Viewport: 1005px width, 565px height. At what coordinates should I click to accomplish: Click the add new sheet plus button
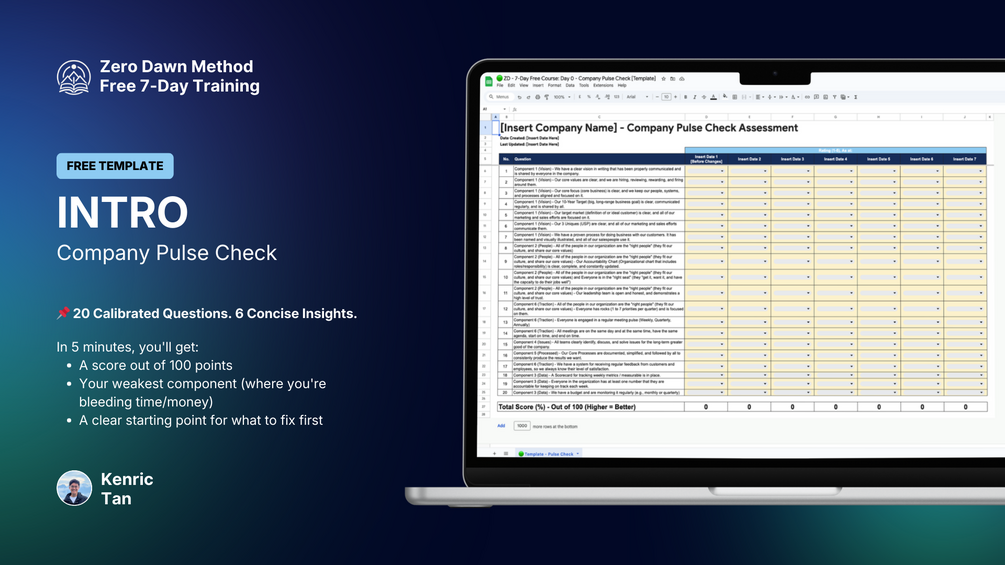(494, 454)
